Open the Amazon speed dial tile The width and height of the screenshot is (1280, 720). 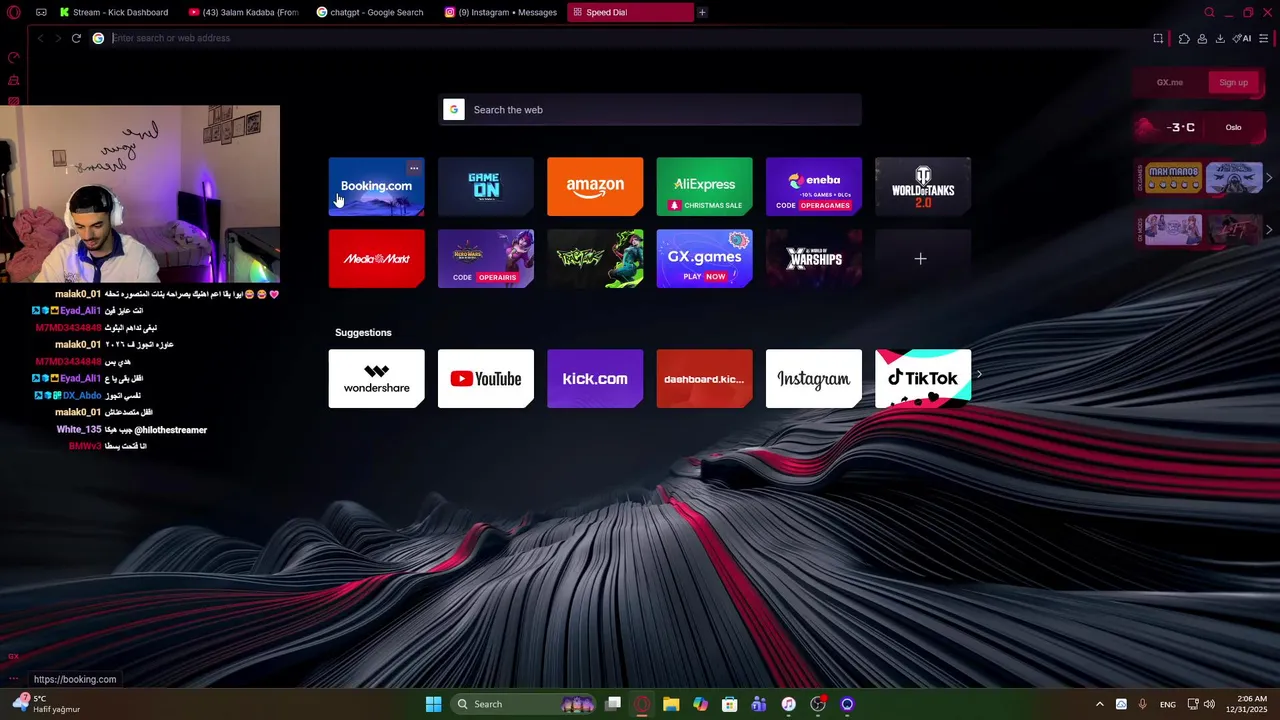(x=595, y=186)
